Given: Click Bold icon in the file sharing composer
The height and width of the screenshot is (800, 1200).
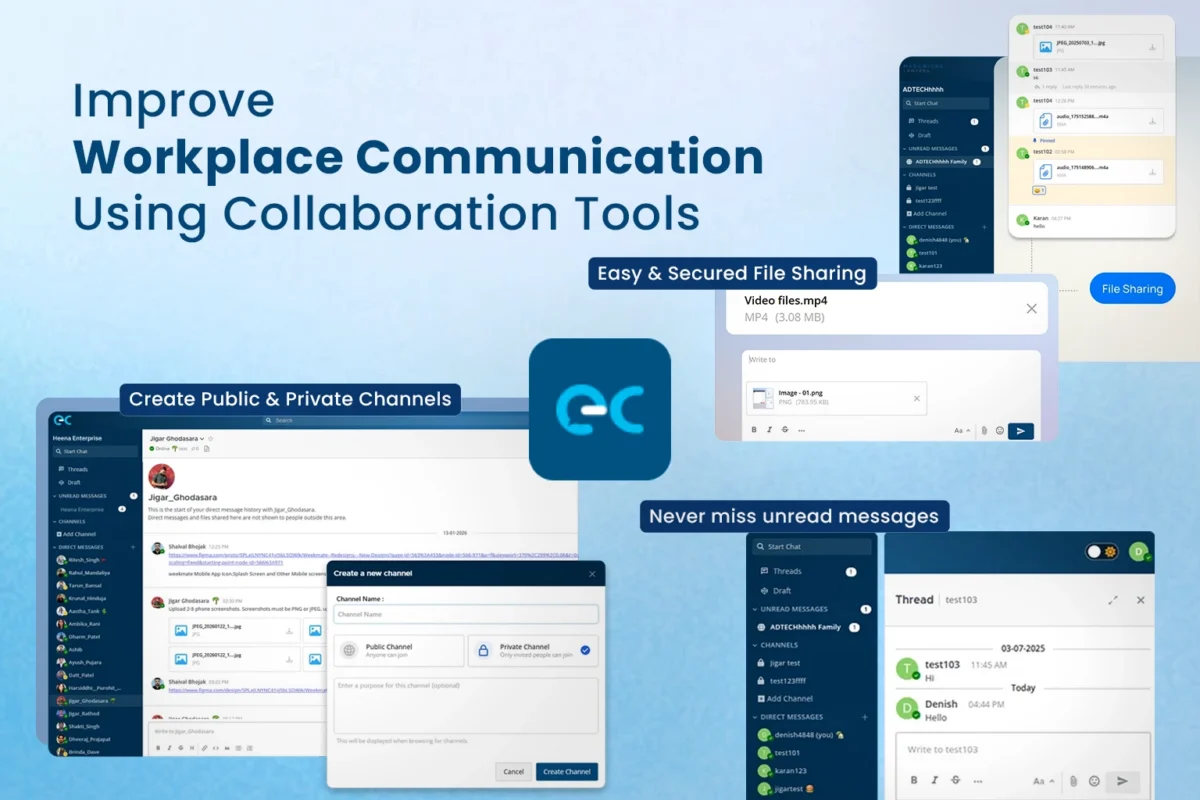Looking at the screenshot, I should 755,430.
